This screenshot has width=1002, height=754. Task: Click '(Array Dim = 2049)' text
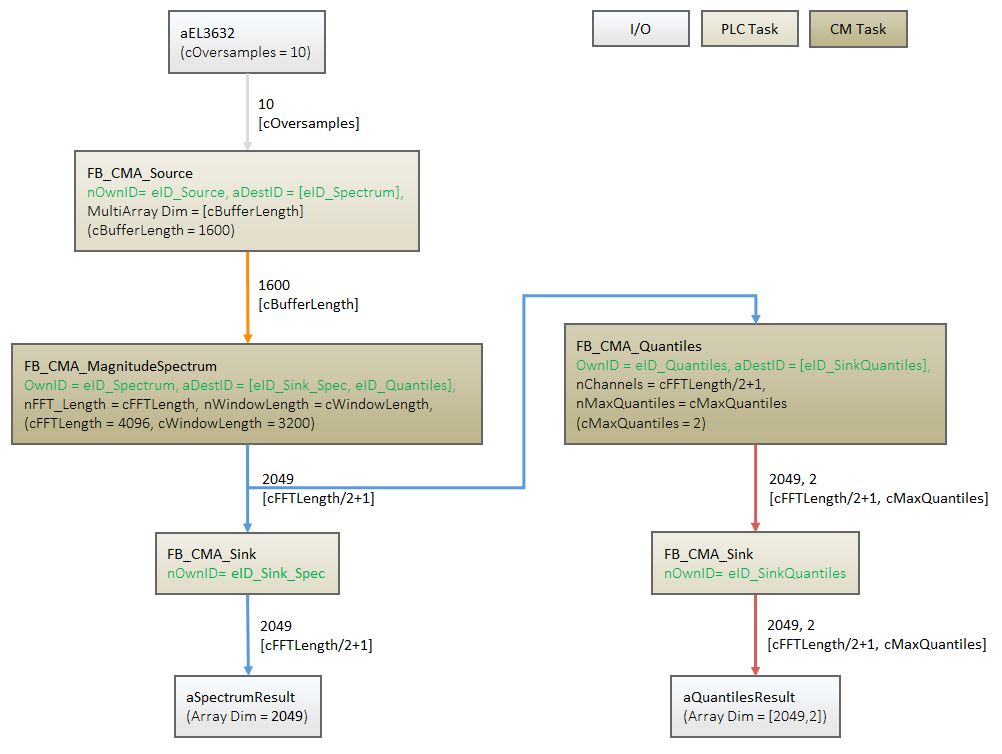[x=247, y=717]
